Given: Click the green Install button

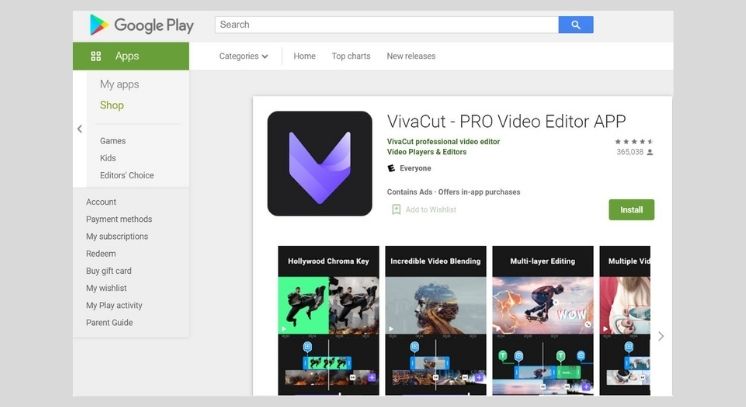Looking at the screenshot, I should pyautogui.click(x=631, y=210).
